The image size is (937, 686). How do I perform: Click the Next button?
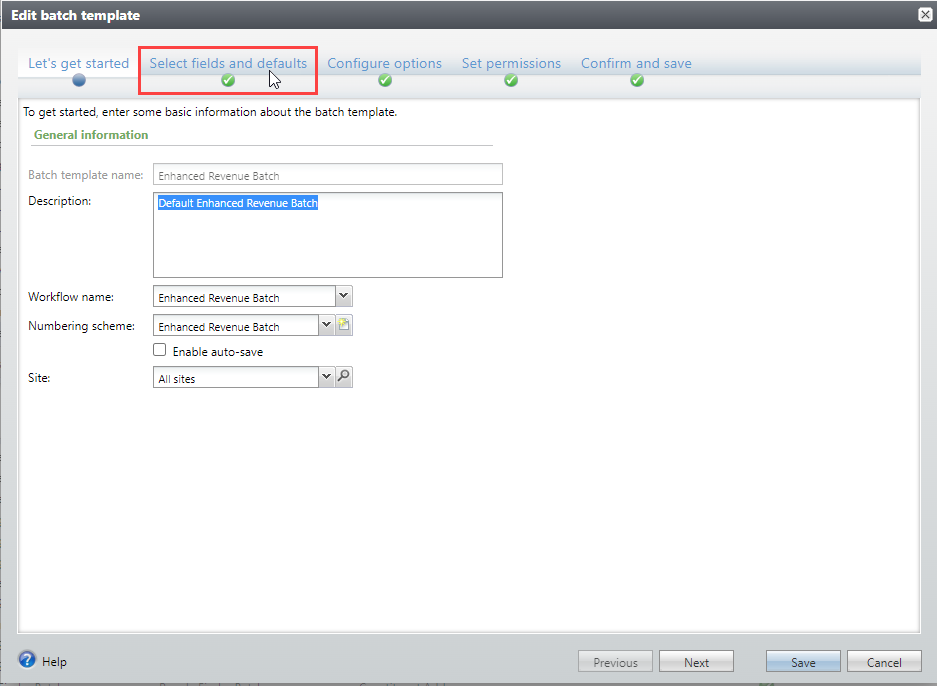[x=696, y=662]
